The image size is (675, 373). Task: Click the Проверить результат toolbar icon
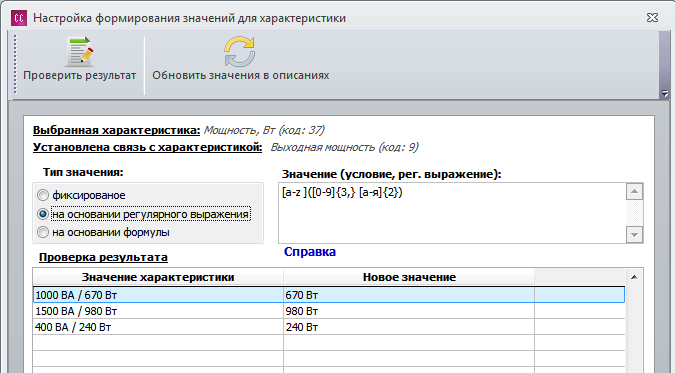click(x=80, y=52)
